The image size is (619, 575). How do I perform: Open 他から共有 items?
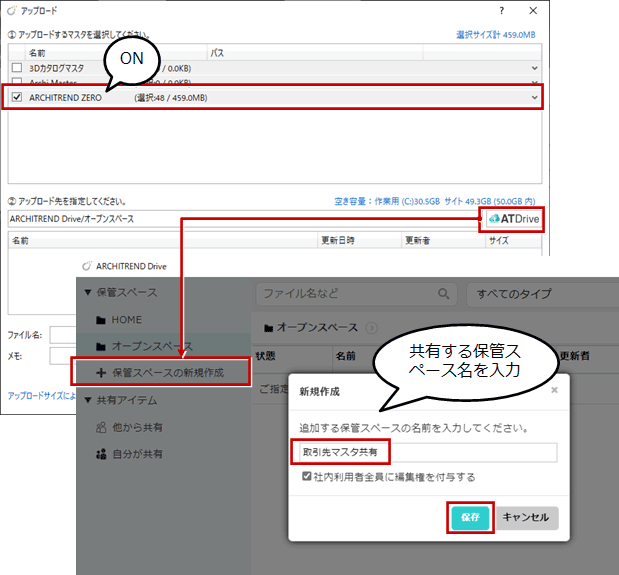(137, 427)
